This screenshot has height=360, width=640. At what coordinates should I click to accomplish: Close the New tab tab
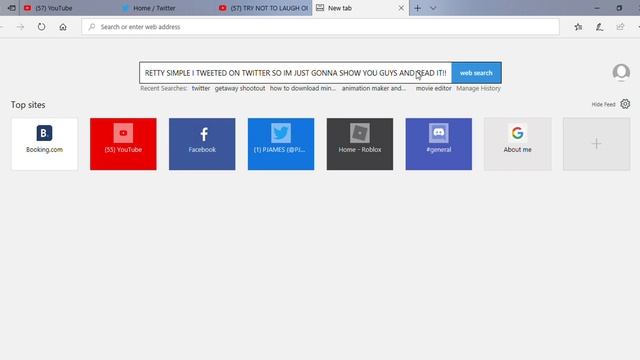tap(401, 8)
